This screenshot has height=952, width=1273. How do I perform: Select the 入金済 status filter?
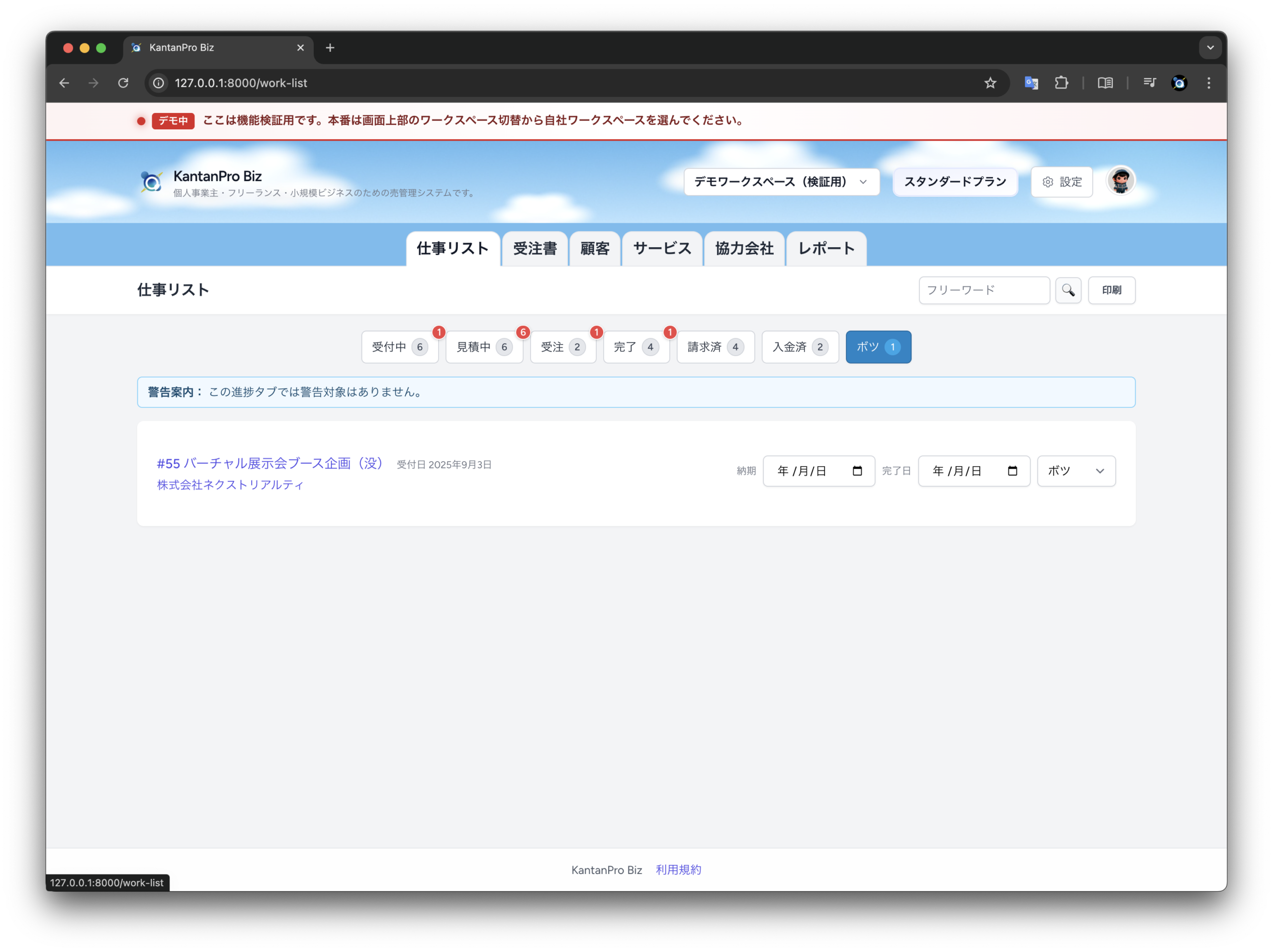tap(800, 347)
